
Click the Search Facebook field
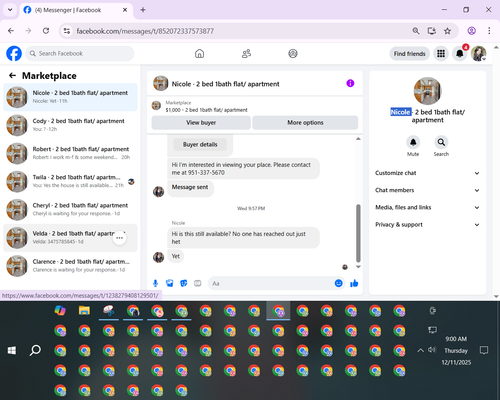pyautogui.click(x=80, y=53)
